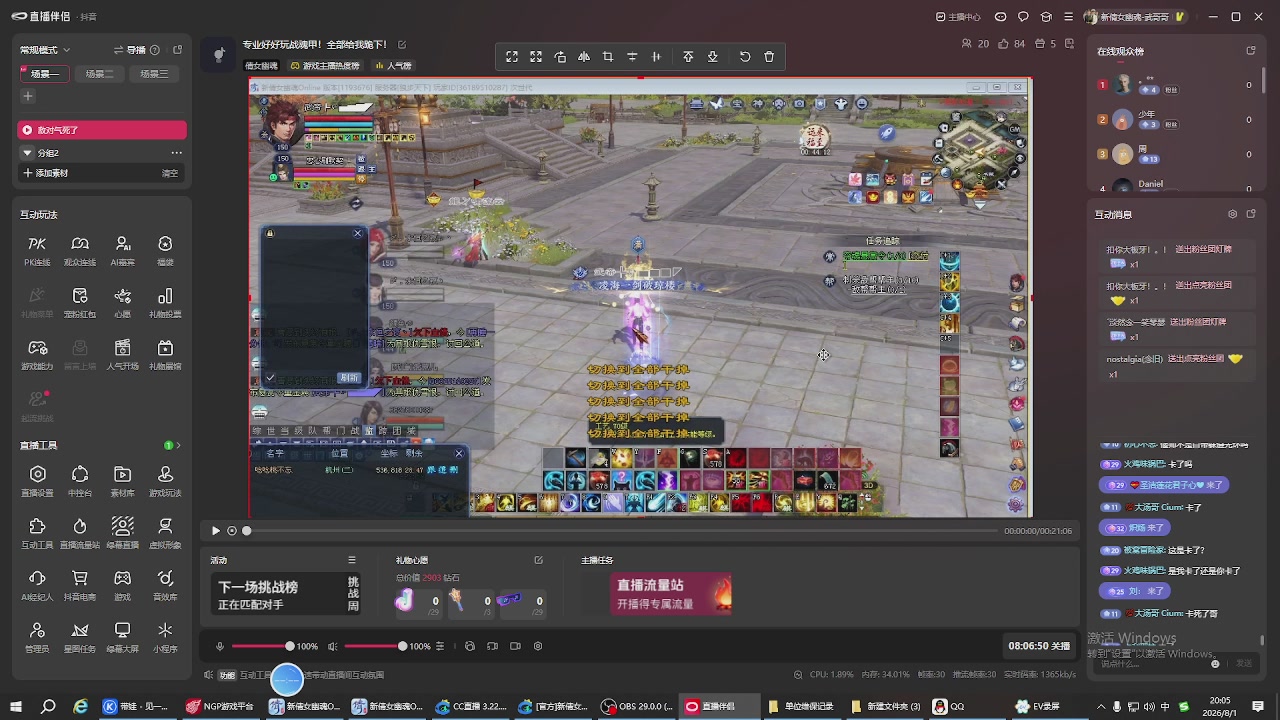The width and height of the screenshot is (1280, 720).
Task: Open 虚拟形象 virtual avatar tool
Action: [x=165, y=532]
